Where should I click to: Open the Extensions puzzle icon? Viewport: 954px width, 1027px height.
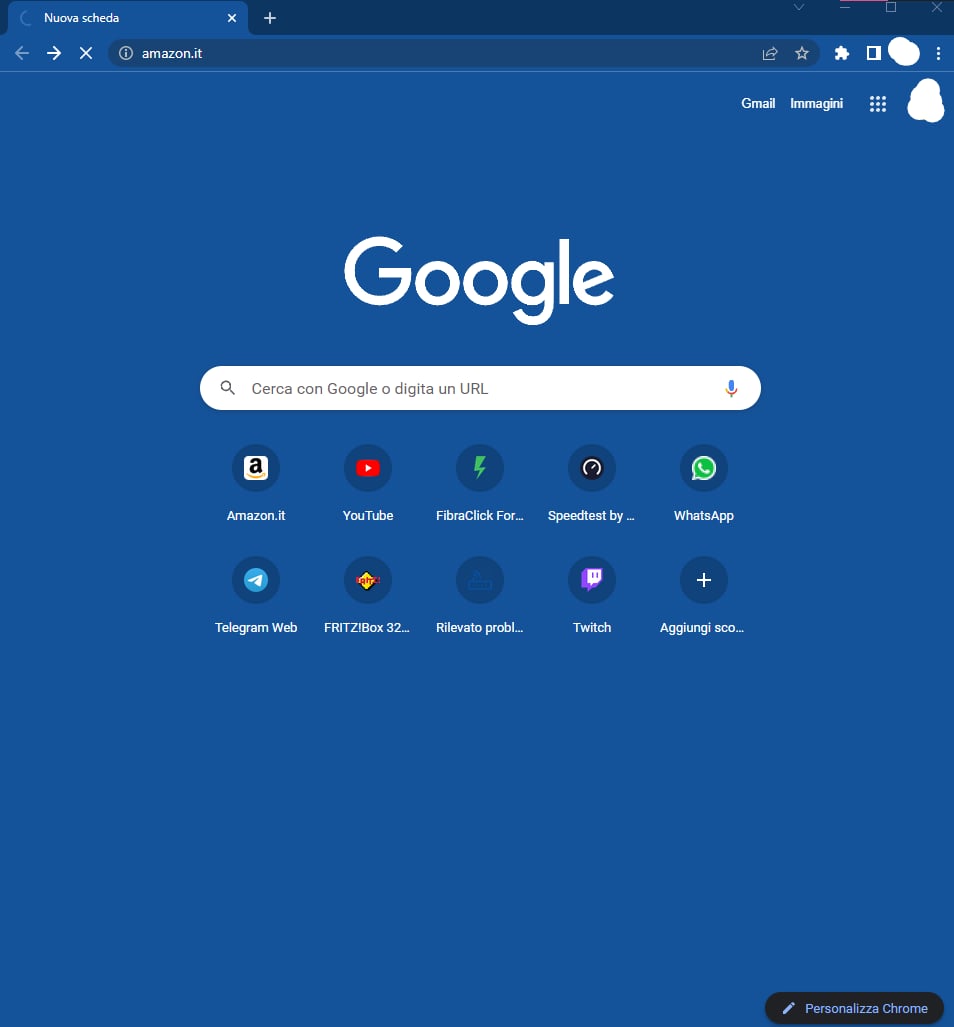pos(841,53)
